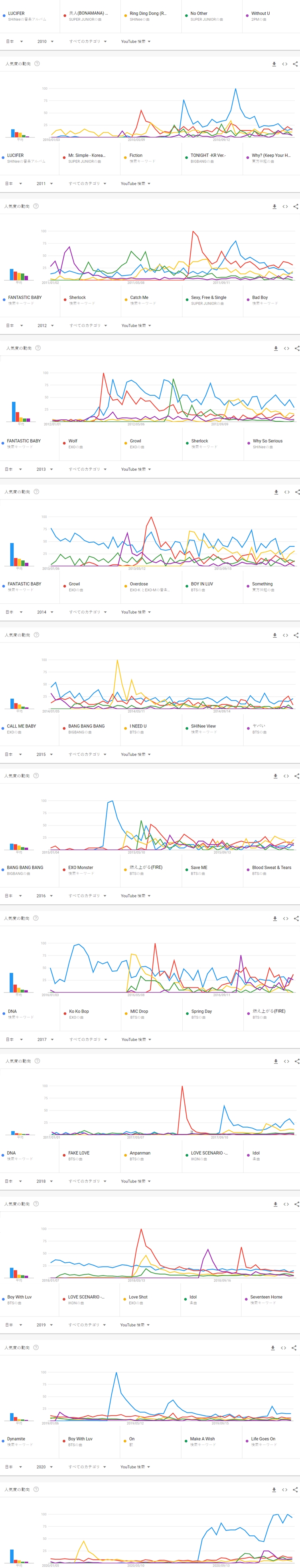Open the year dropdown showing 2011
Image resolution: width=300 pixels, height=1568 pixels.
point(45,183)
